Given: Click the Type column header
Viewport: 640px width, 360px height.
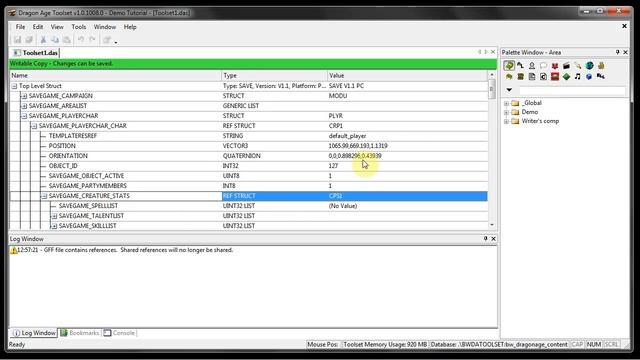Looking at the screenshot, I should pos(274,76).
